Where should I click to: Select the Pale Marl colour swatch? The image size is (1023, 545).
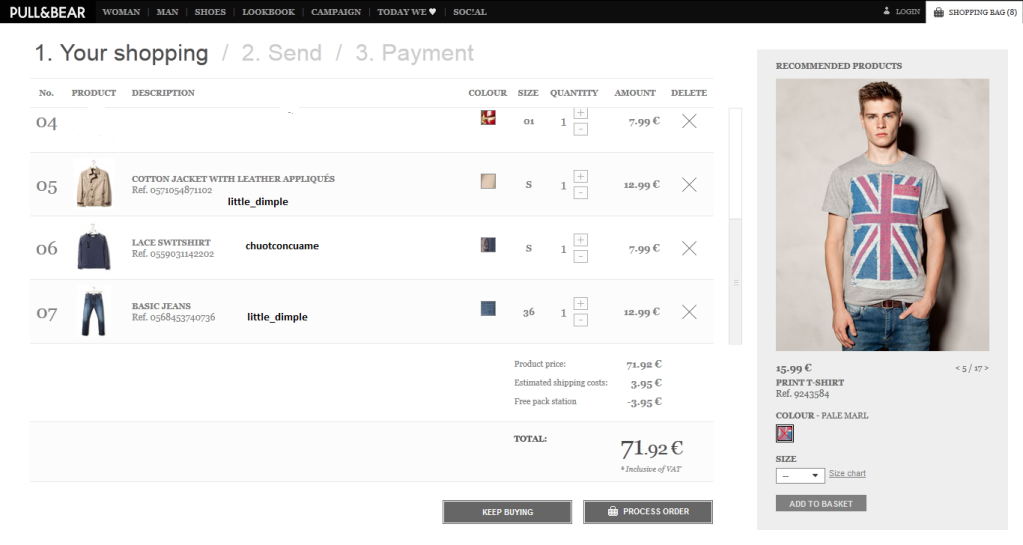[785, 434]
